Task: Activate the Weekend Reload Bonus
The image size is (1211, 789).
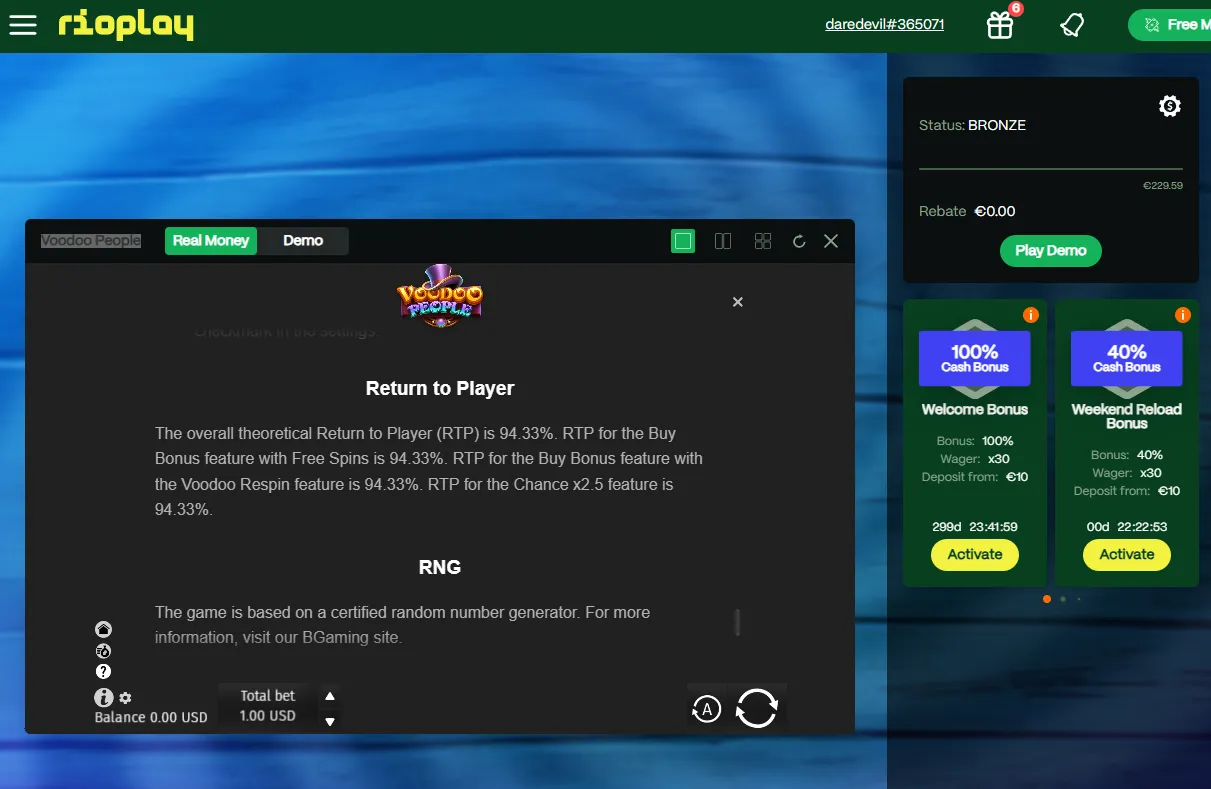Action: tap(1127, 555)
